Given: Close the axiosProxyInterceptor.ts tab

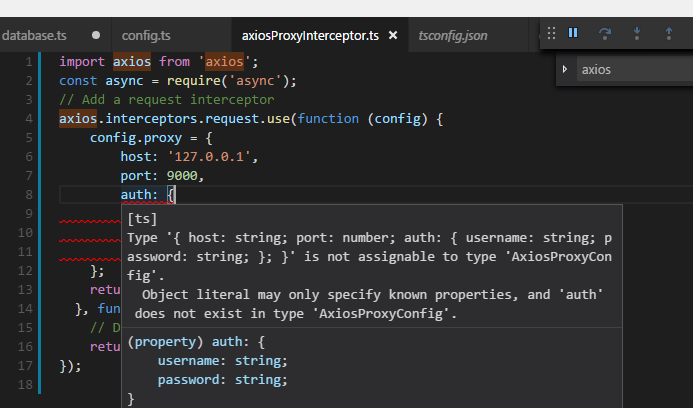Looking at the screenshot, I should click(x=393, y=35).
